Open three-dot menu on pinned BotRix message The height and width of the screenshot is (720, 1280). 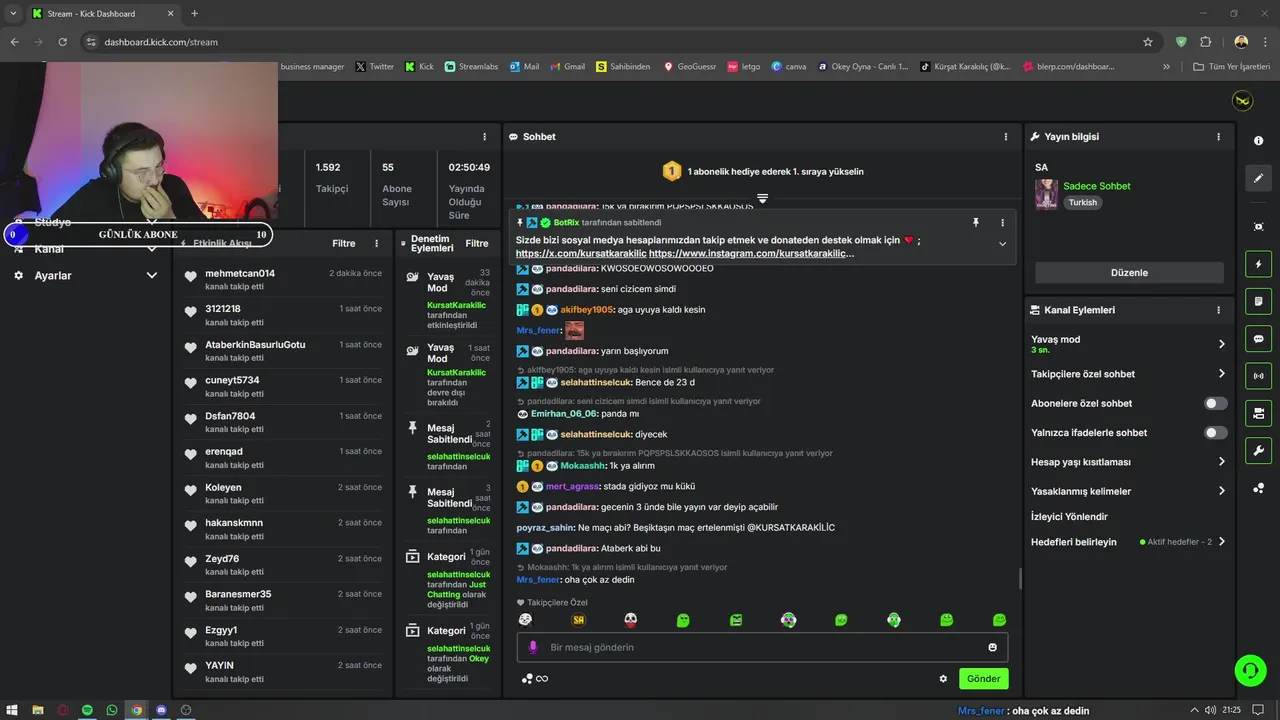point(1002,223)
